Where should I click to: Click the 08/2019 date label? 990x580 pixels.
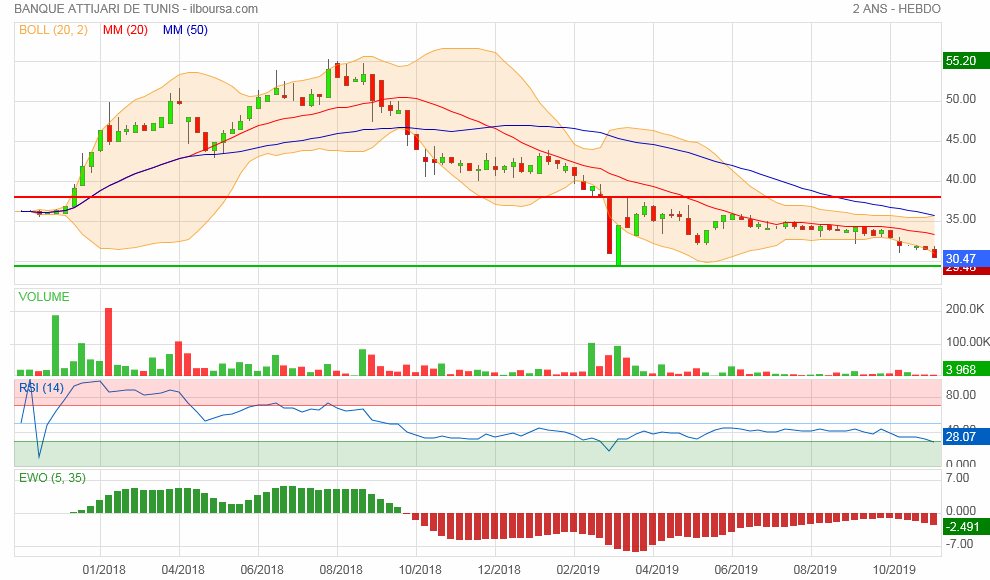(814, 570)
